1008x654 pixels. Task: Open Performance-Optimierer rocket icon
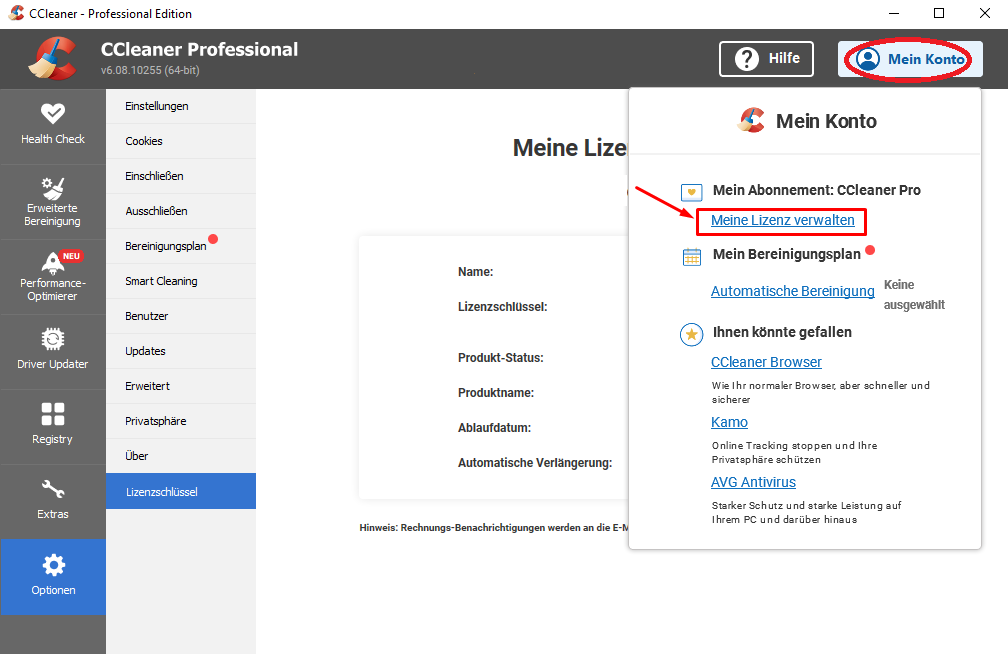(53, 263)
